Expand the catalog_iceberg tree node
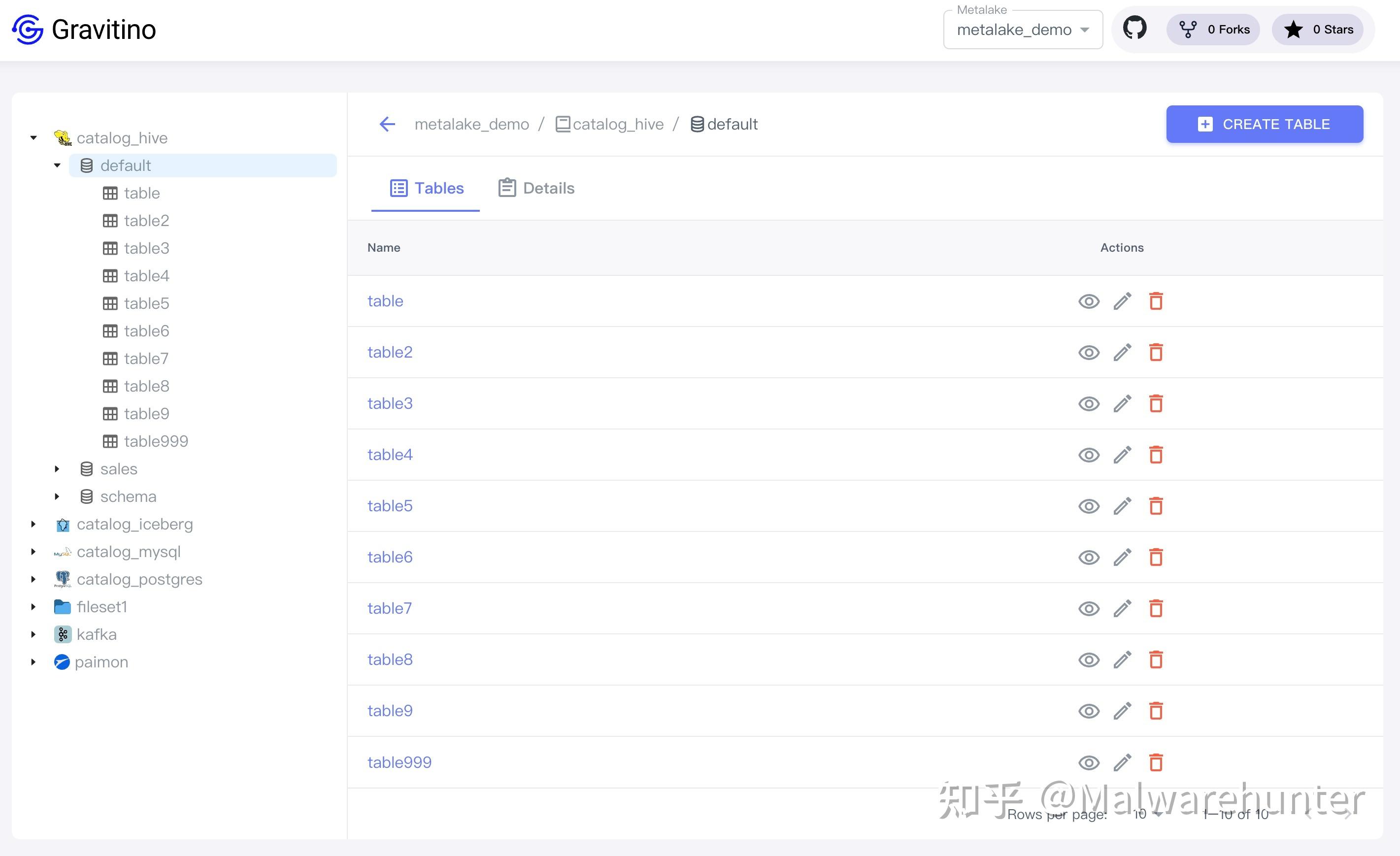The width and height of the screenshot is (1400, 856). [x=33, y=524]
